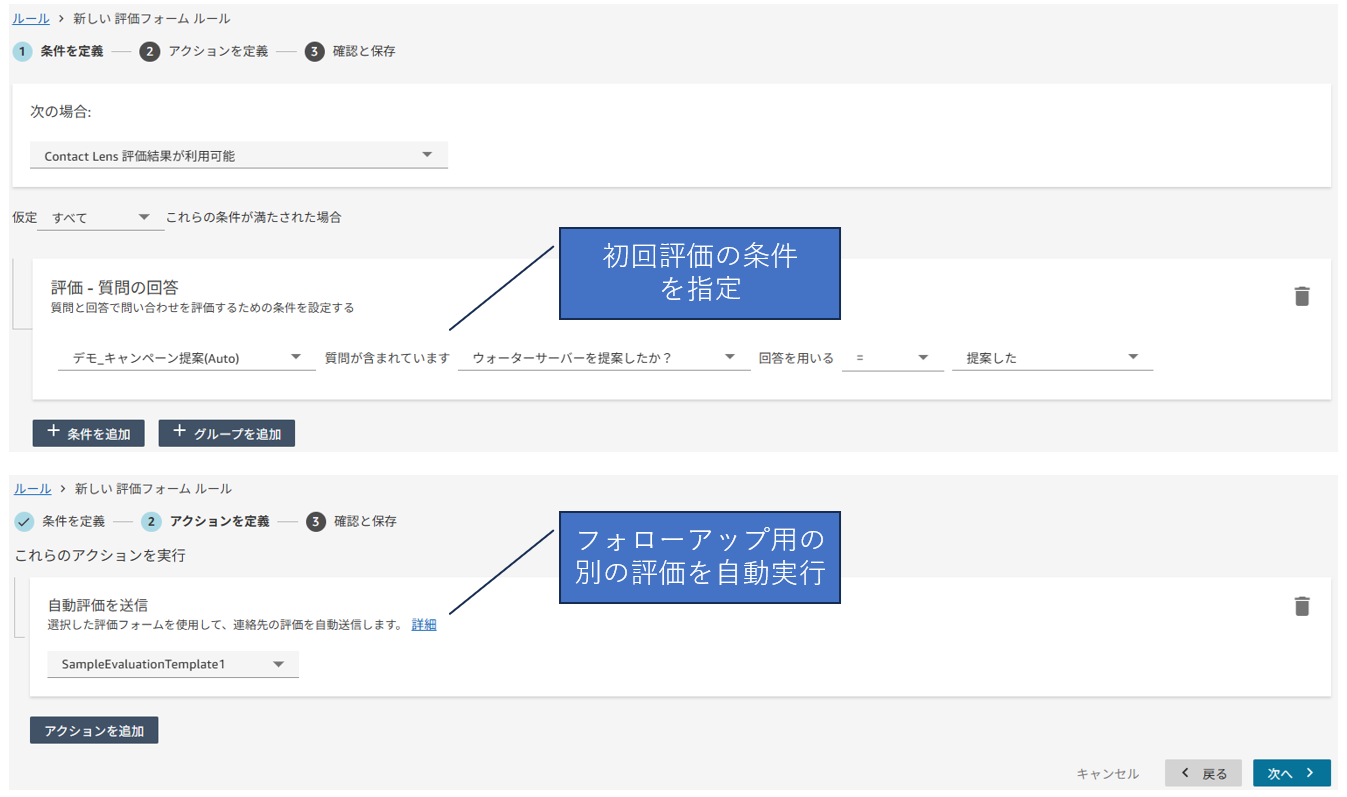Open the 詳細 link
Image resolution: width=1347 pixels, height=797 pixels.
pyautogui.click(x=424, y=625)
